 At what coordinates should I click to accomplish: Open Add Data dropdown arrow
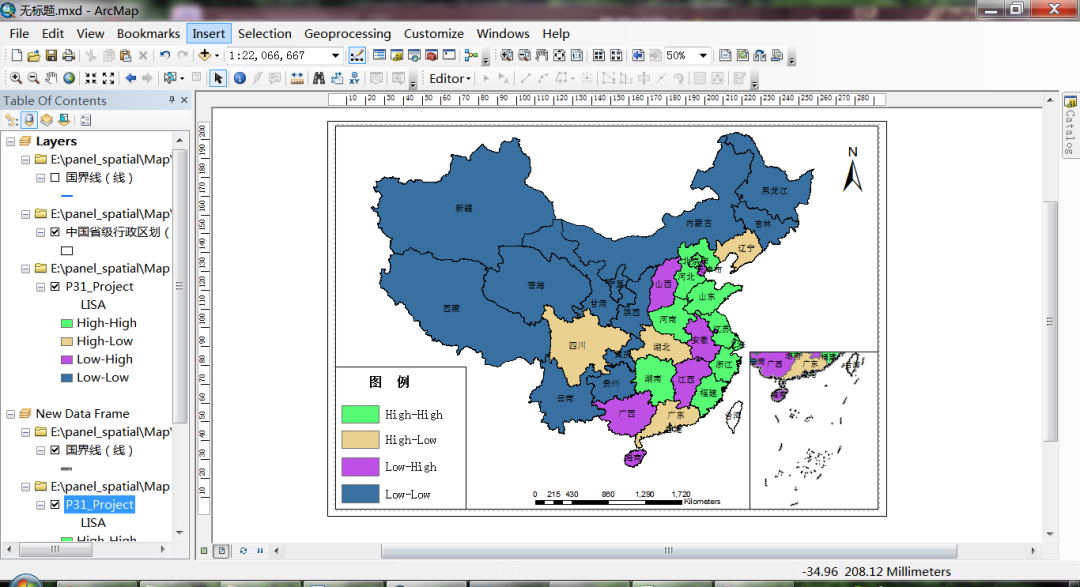tap(216, 56)
